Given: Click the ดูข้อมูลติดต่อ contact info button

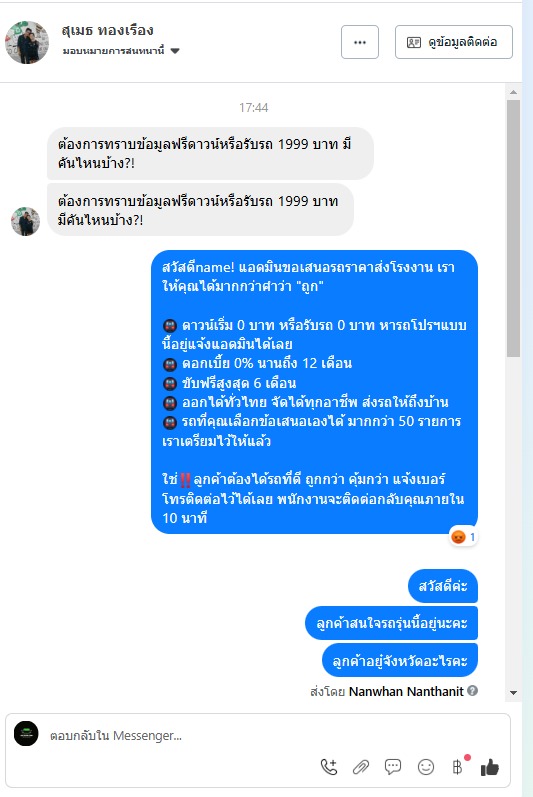Looking at the screenshot, I should tap(454, 42).
